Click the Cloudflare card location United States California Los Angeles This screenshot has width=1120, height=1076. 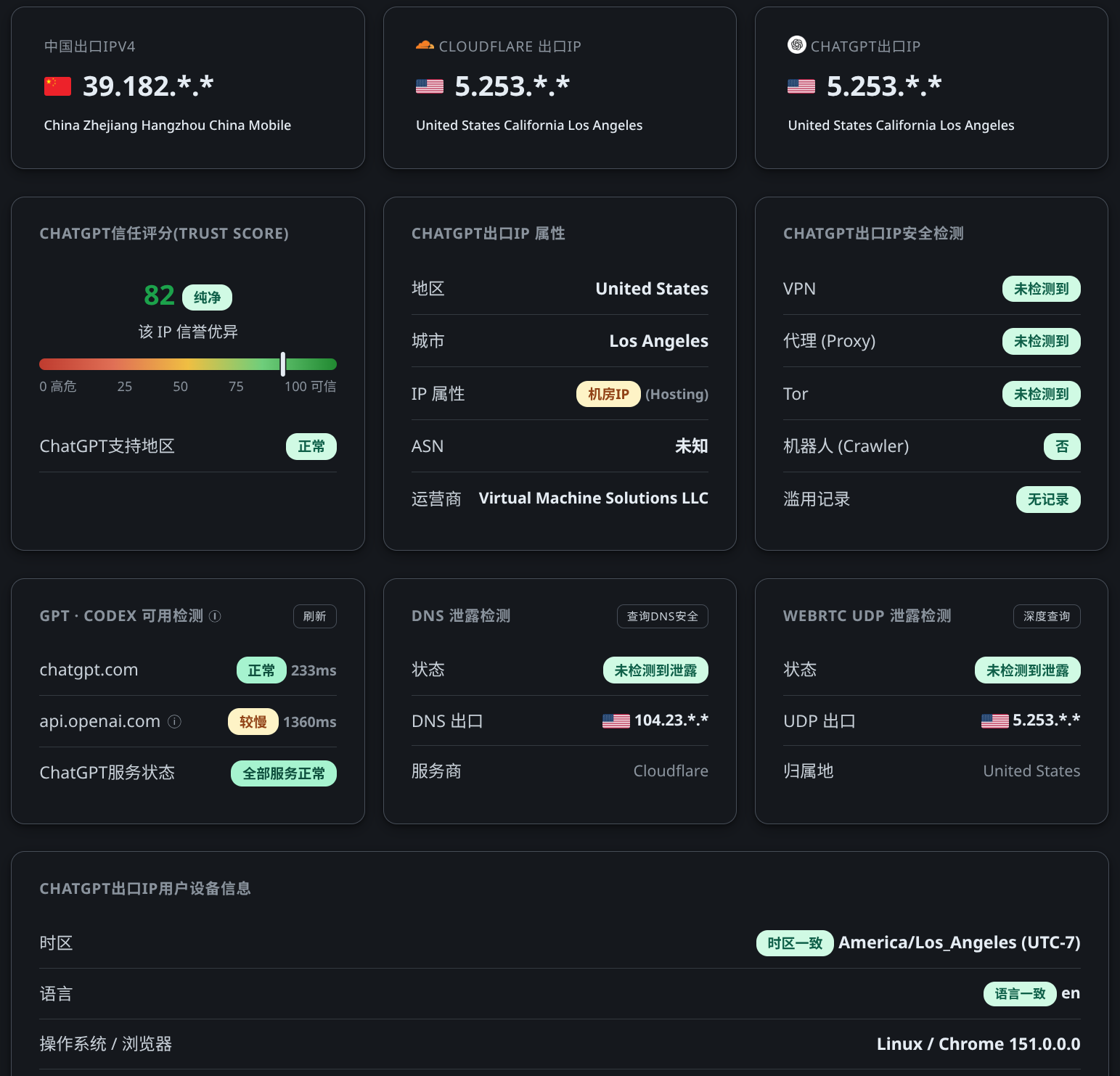529,126
